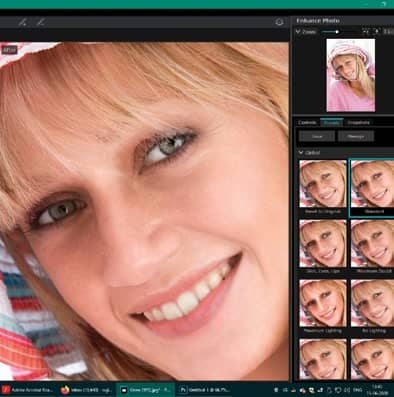The width and height of the screenshot is (394, 397).
Task: Collapse the Zoom section
Action: click(298, 32)
